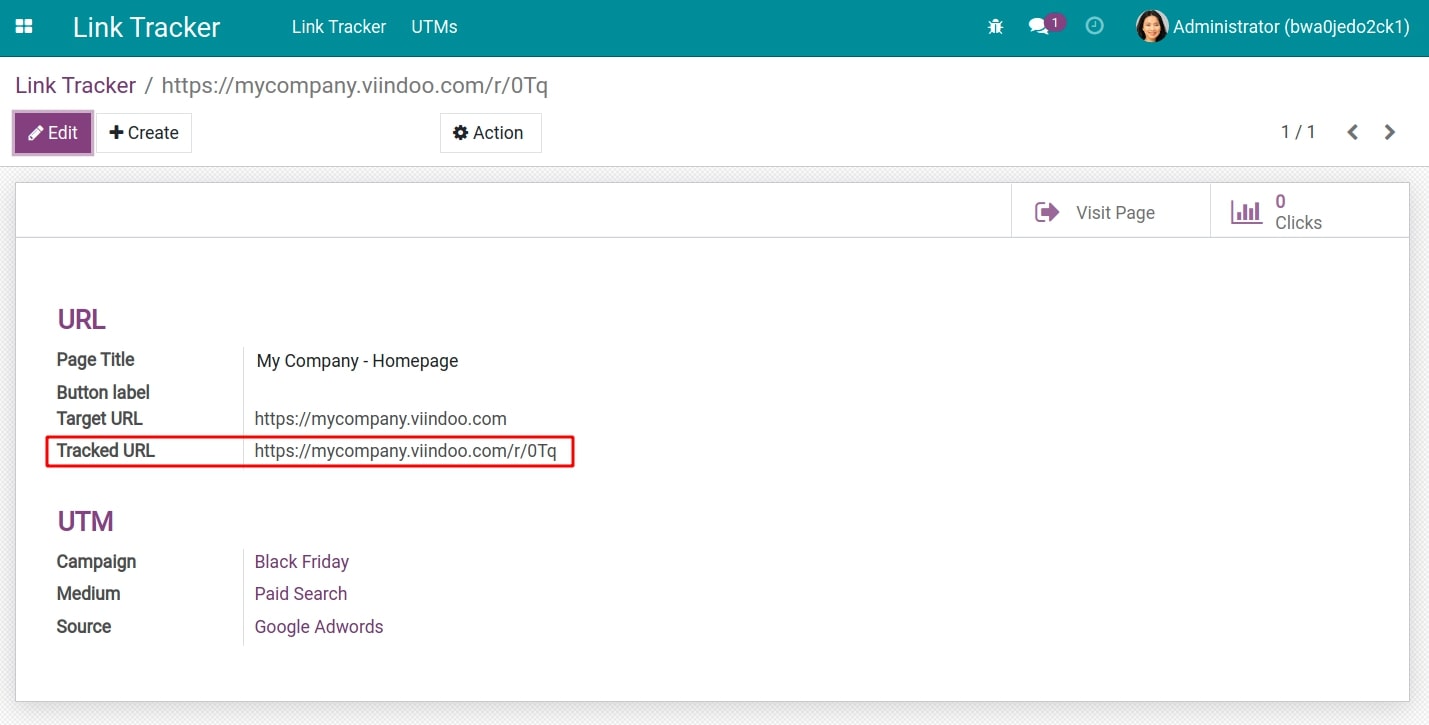Click the Link Tracker breadcrumb

point(75,86)
